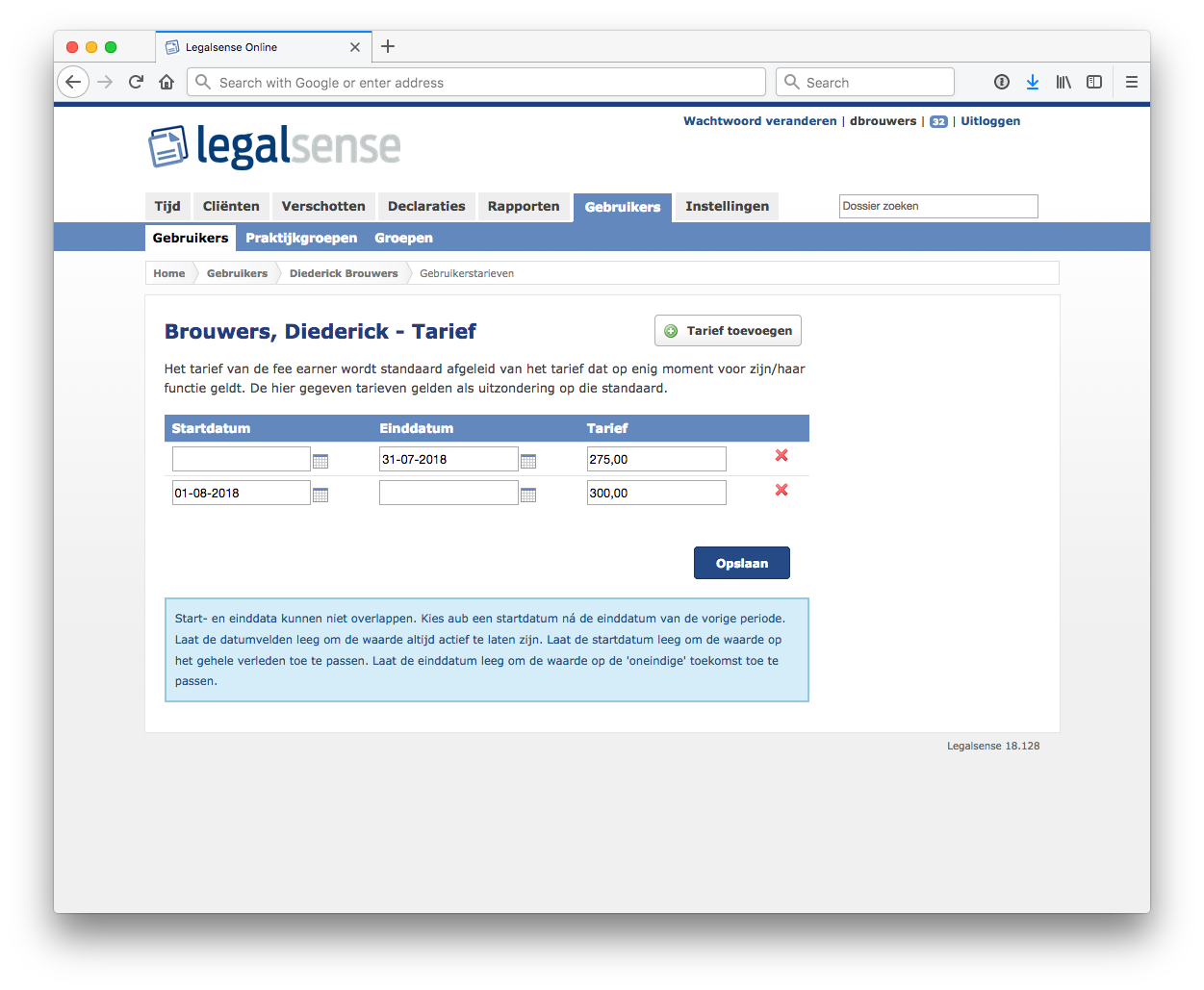Go to Gebruikers breadcrumb
The height and width of the screenshot is (990, 1204).
237,273
